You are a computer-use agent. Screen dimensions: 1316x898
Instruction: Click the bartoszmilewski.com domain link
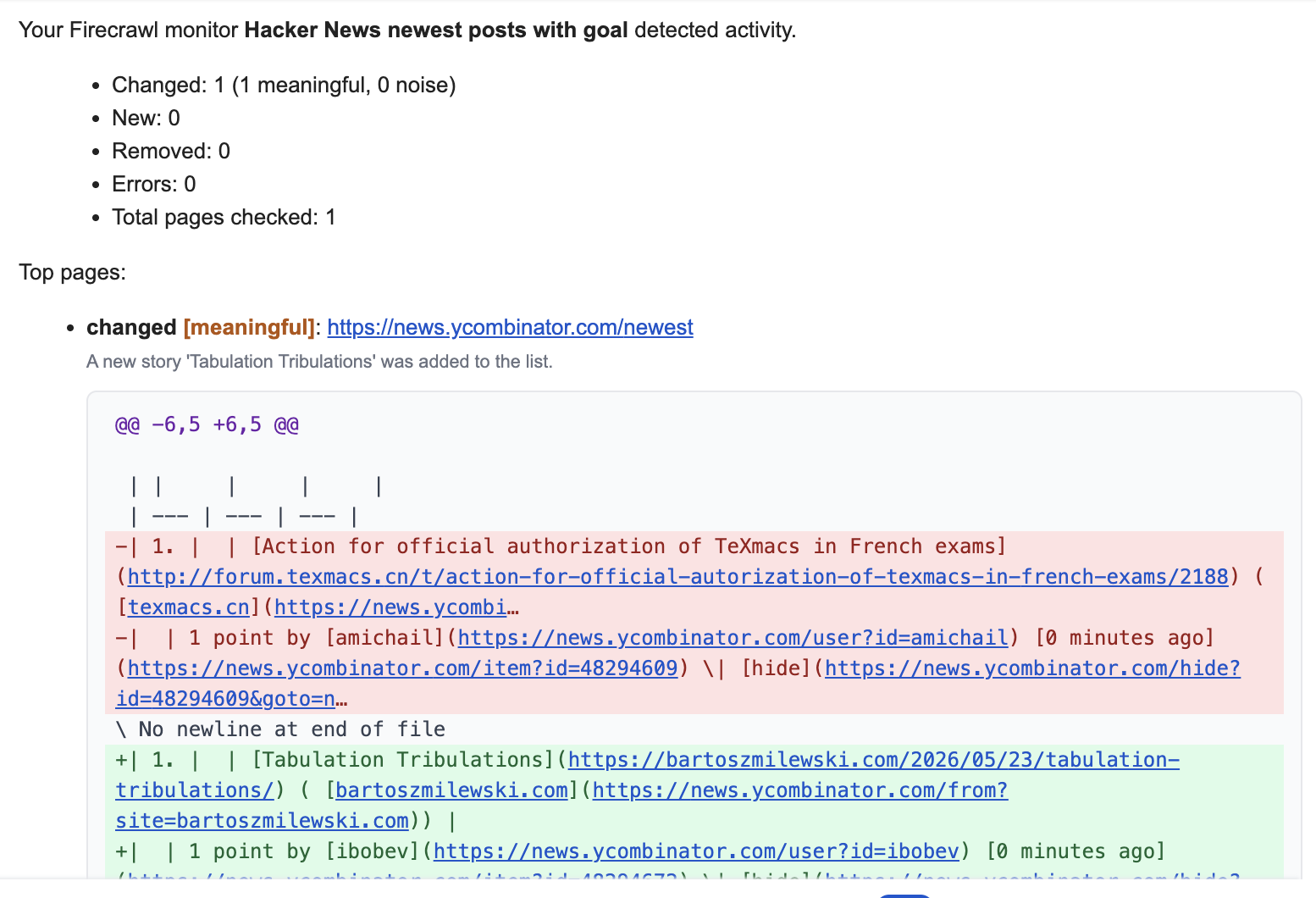click(x=451, y=790)
